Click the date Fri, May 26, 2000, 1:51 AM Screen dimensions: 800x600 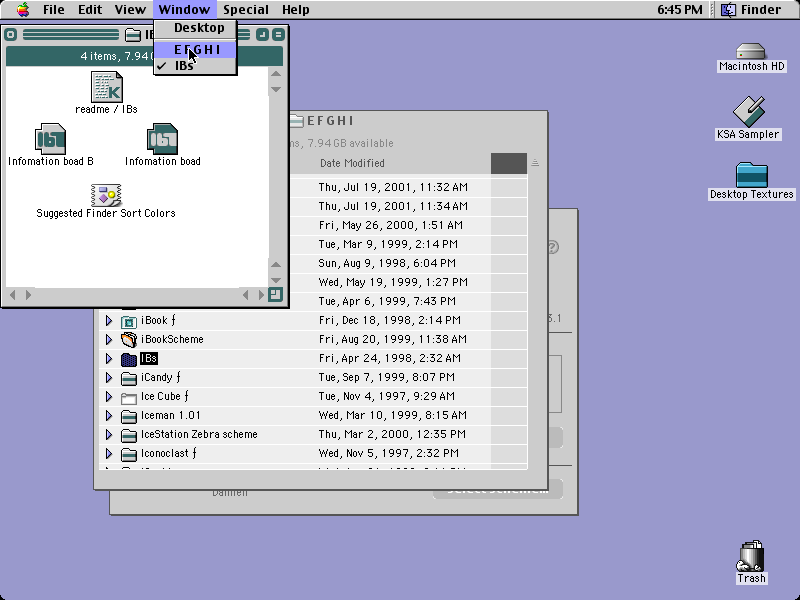tap(390, 225)
